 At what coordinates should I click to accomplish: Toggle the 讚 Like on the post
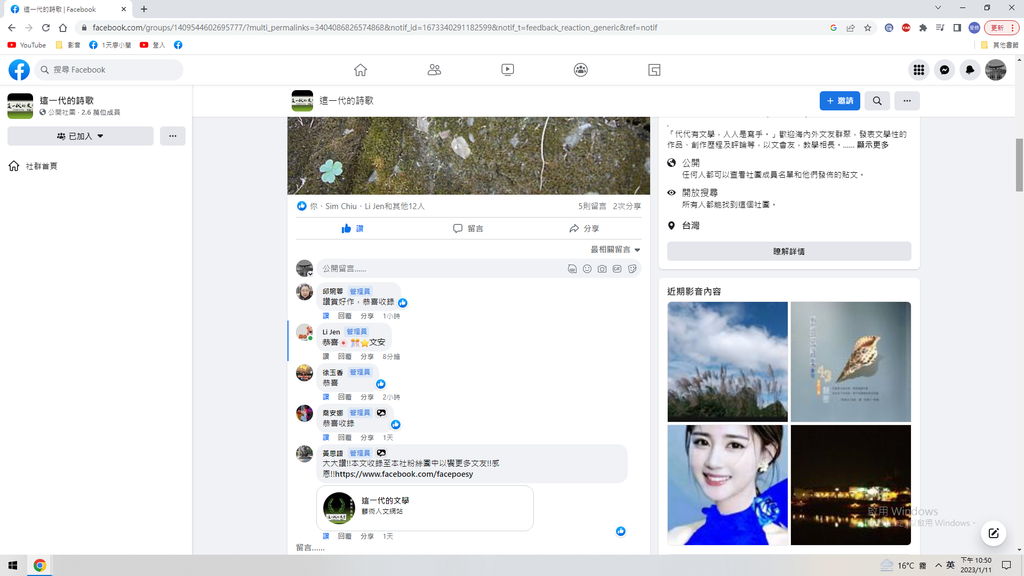click(x=352, y=229)
